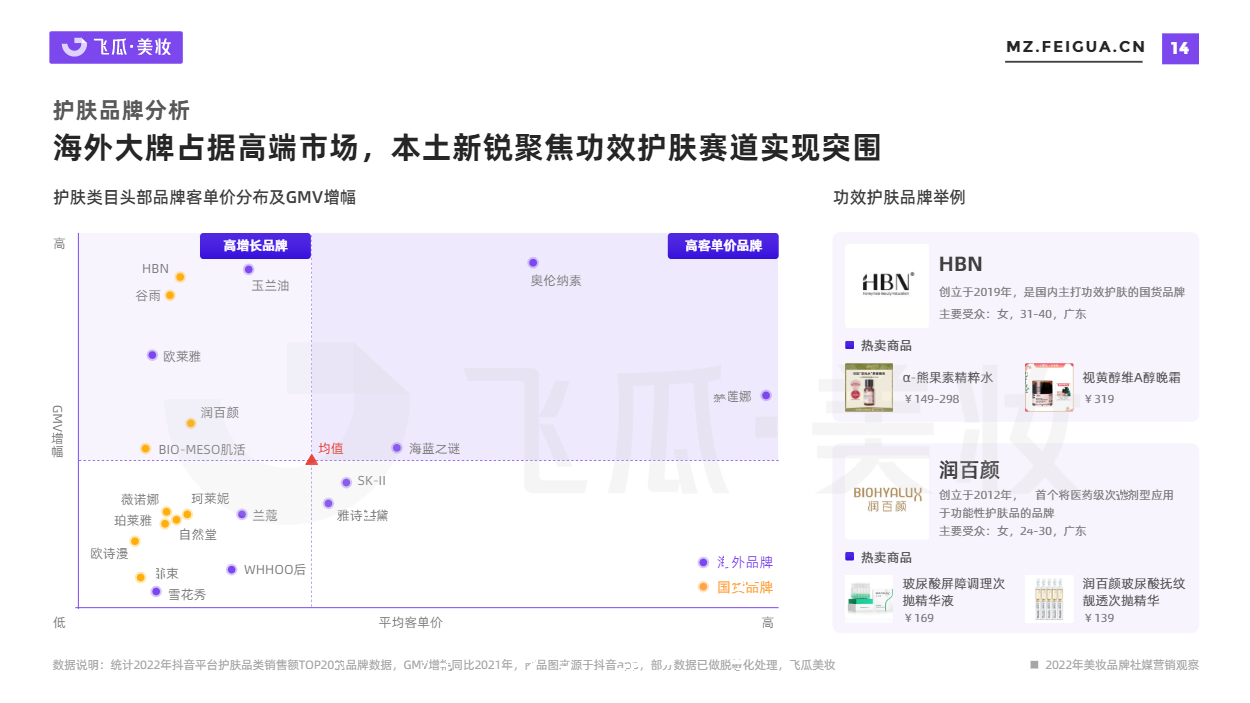Select the 高增长品牌 label

[255, 246]
